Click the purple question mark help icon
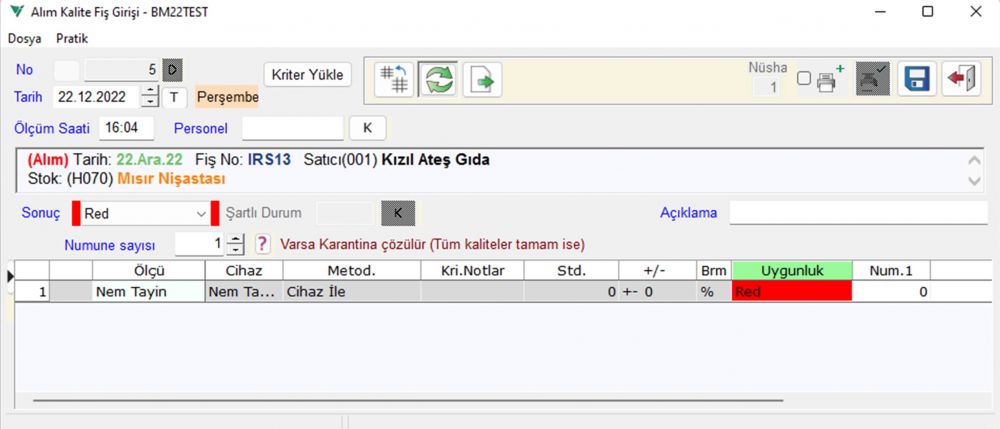 tap(263, 244)
